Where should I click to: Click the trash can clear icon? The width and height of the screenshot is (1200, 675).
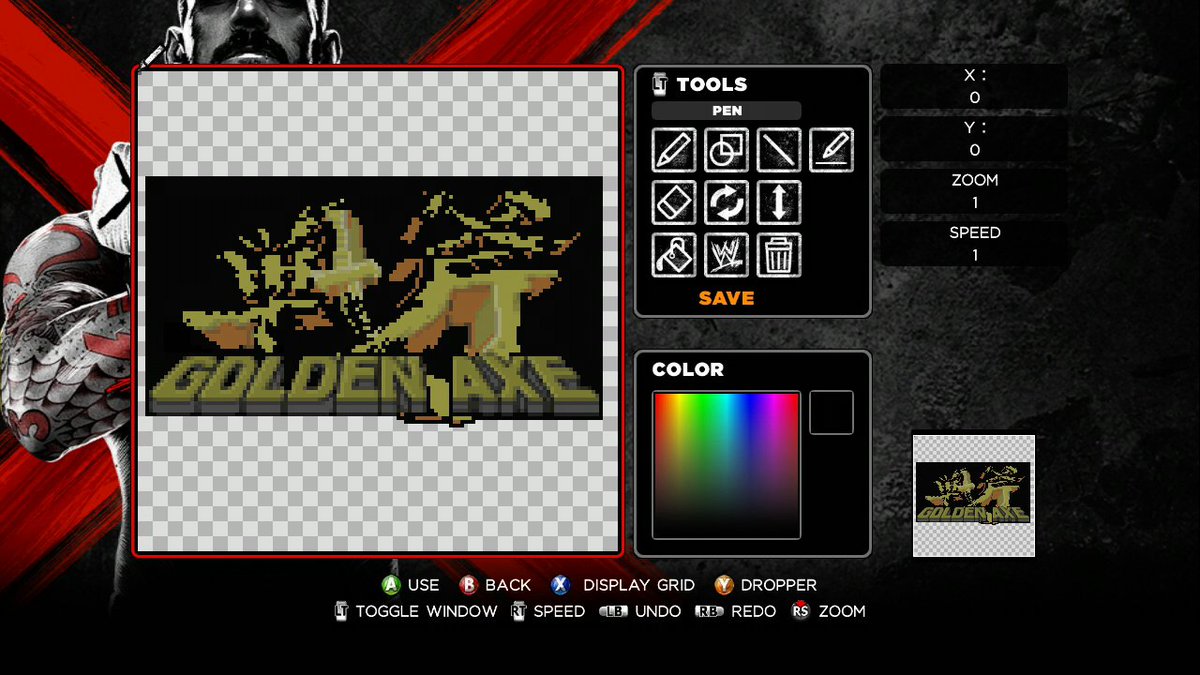click(778, 255)
